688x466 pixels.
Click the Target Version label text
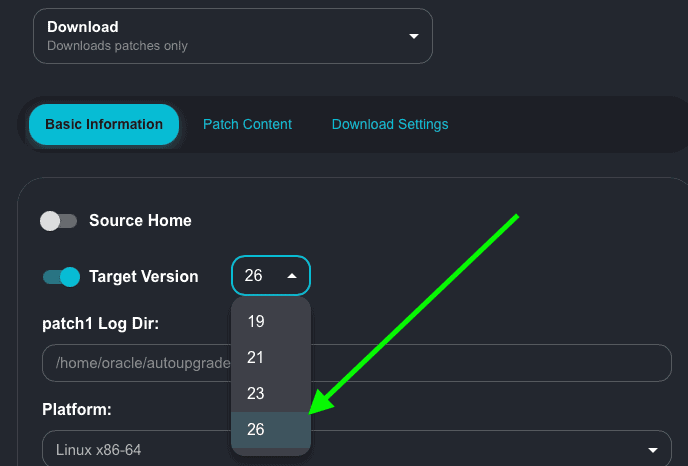[x=143, y=277]
